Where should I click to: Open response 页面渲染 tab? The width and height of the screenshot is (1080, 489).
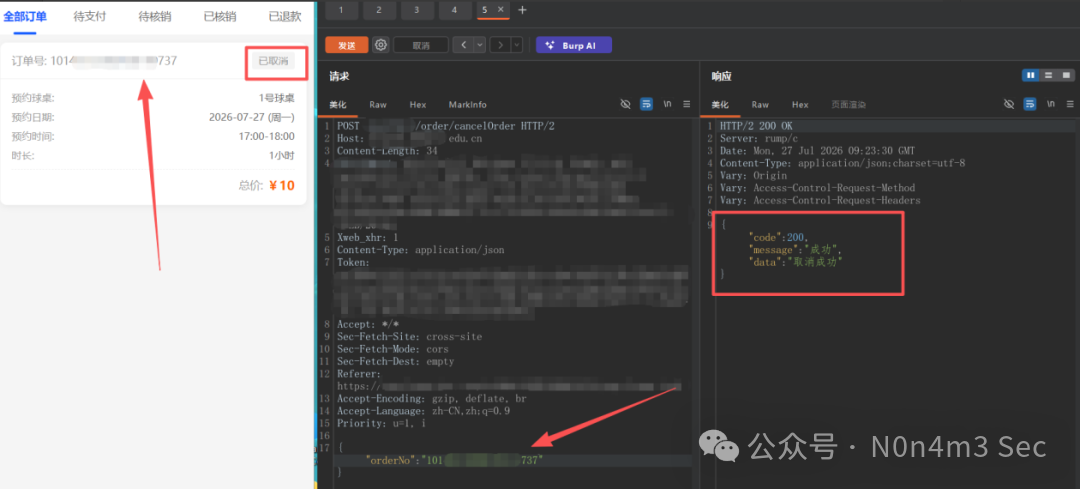(848, 105)
